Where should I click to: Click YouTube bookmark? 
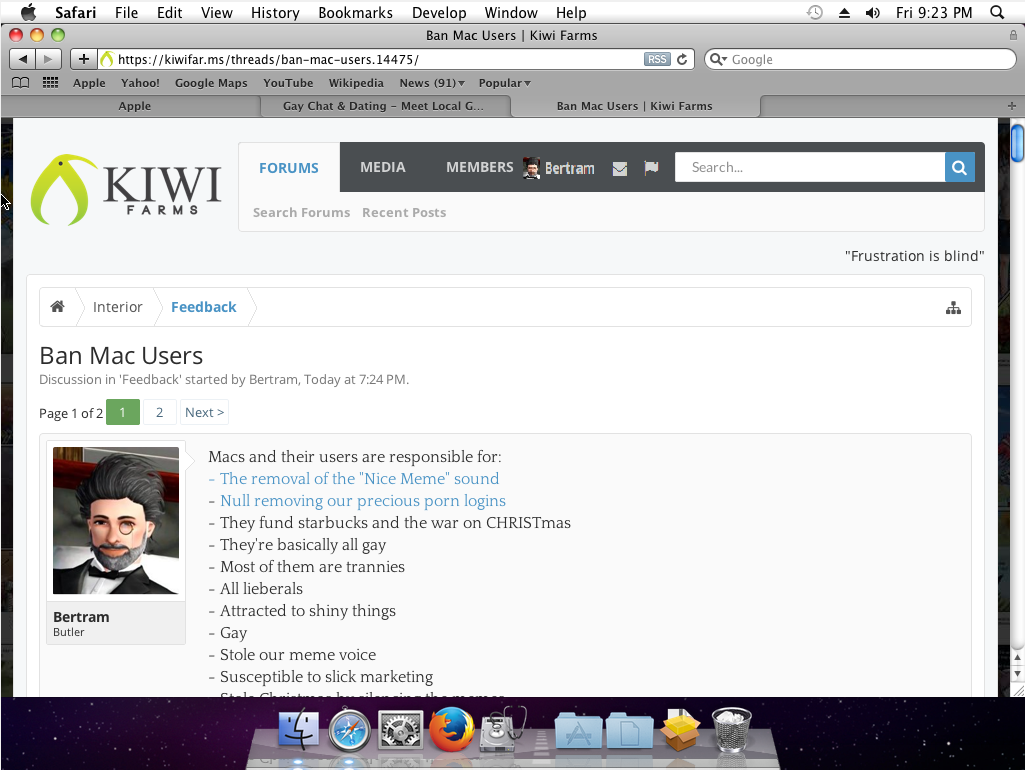[x=288, y=83]
